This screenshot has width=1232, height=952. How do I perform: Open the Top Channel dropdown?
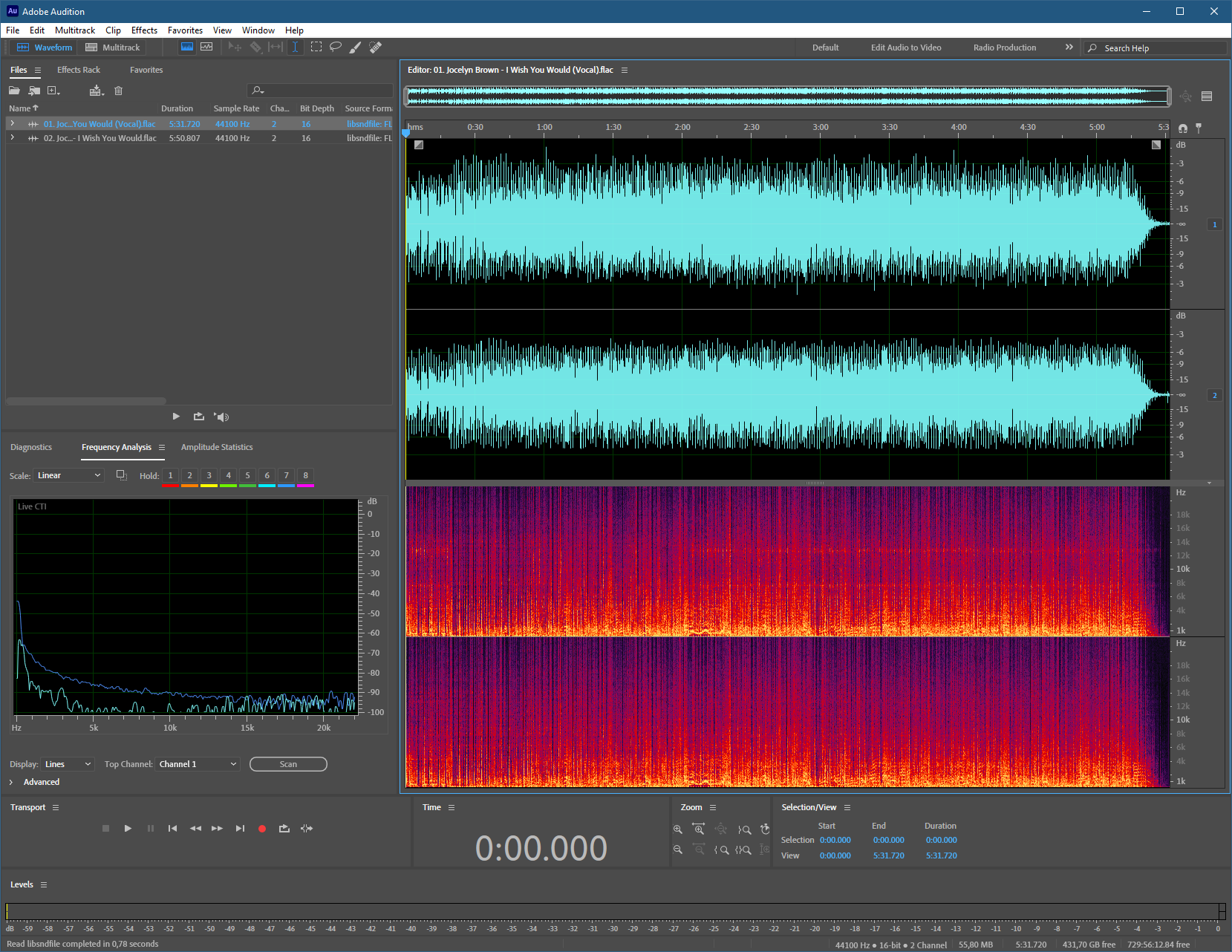coord(198,764)
